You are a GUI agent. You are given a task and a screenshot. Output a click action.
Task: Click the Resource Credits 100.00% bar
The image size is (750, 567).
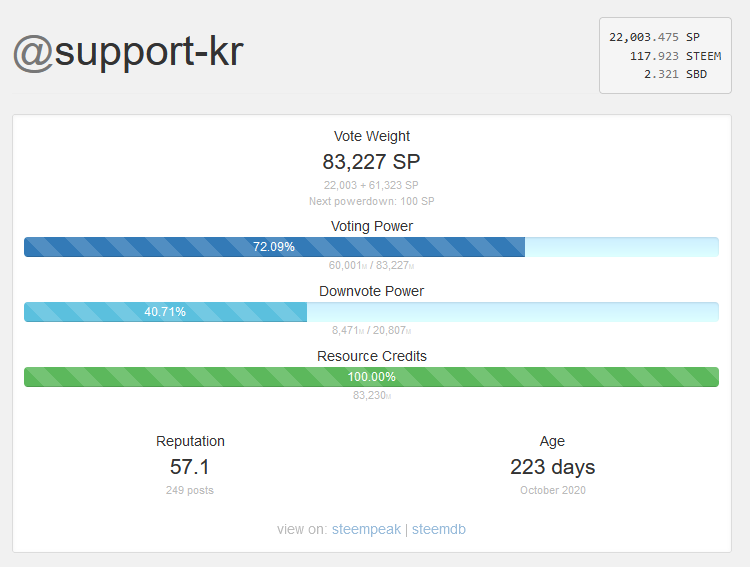(x=371, y=377)
